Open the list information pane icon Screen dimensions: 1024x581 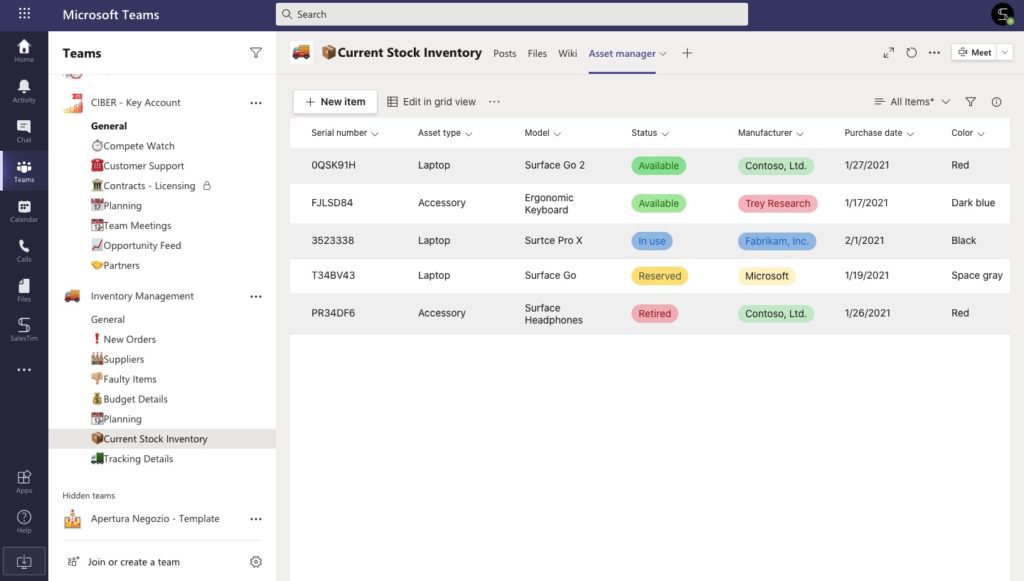997,102
